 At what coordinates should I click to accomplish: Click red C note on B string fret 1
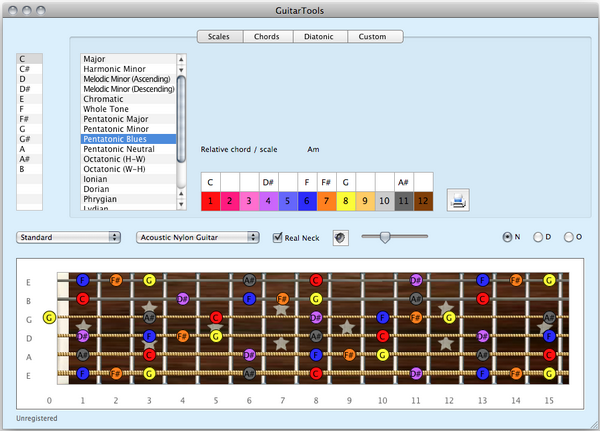(83, 299)
